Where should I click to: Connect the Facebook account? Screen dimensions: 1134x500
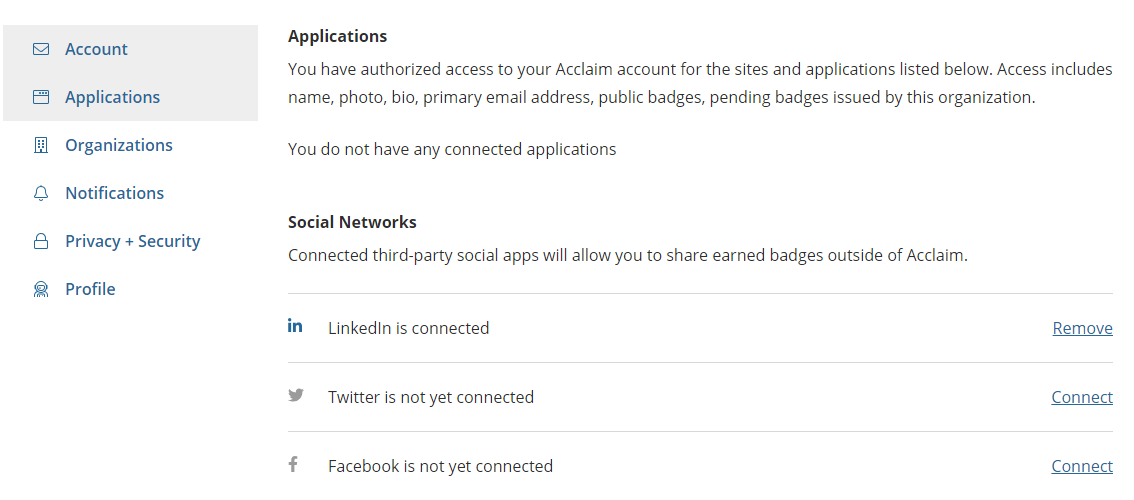[1082, 466]
